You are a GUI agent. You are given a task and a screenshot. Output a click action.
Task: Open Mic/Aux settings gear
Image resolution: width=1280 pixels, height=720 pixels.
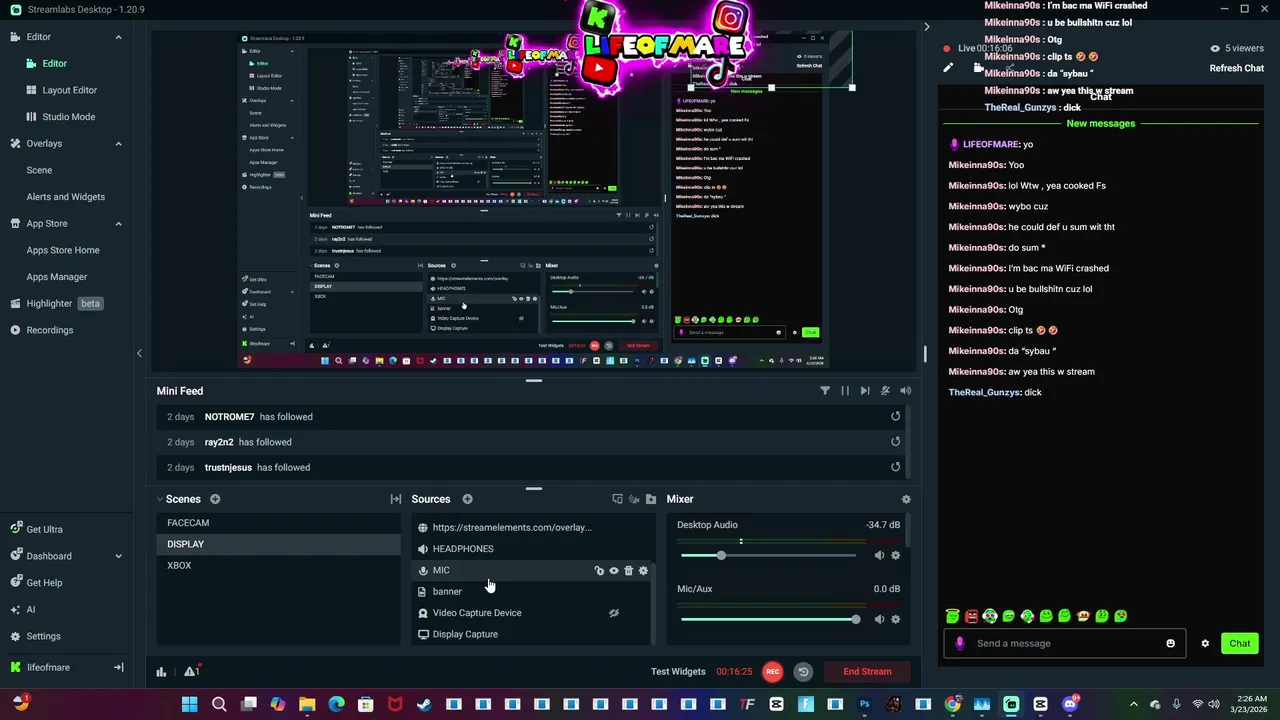tap(895, 619)
